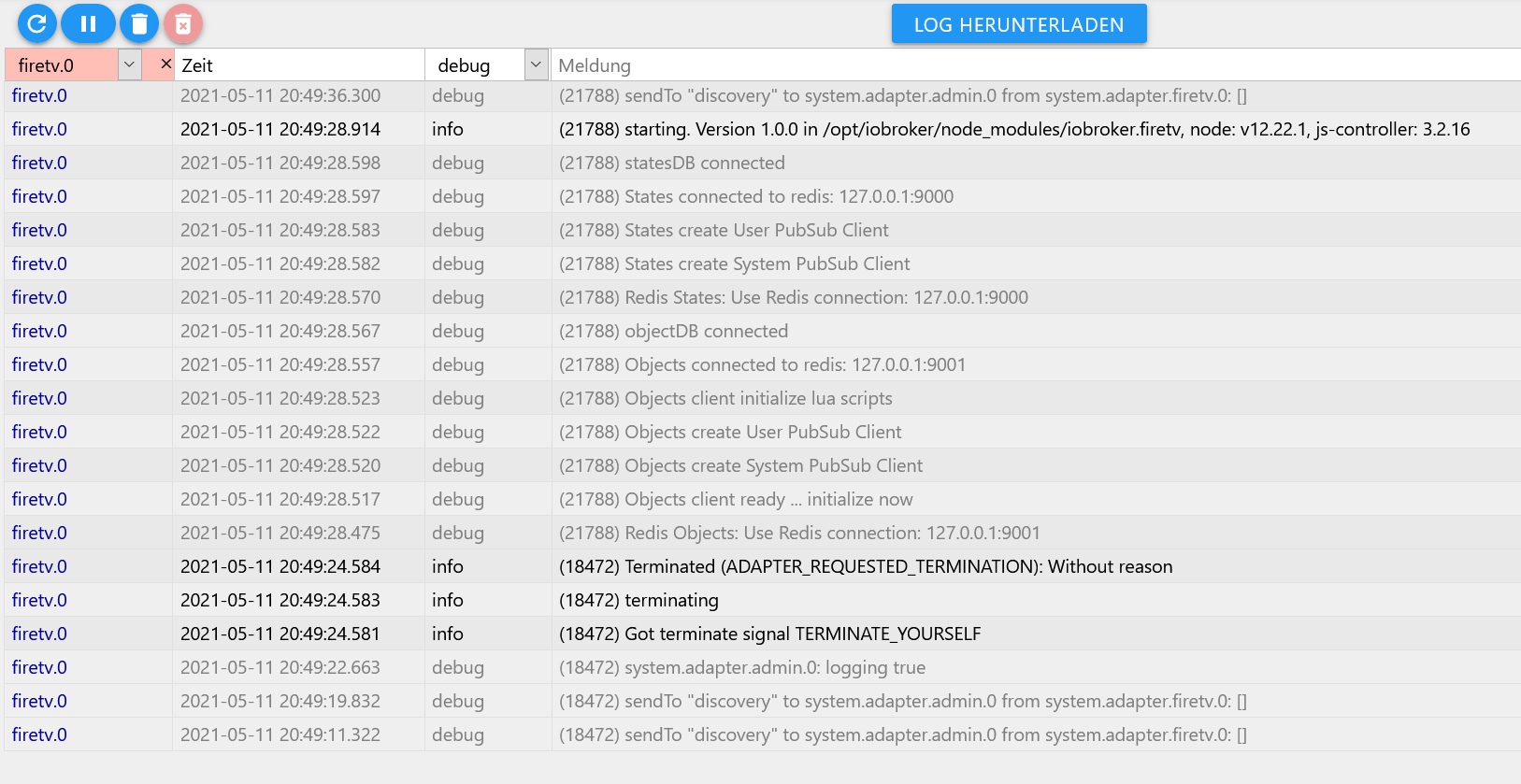This screenshot has height=784, width=1521.
Task: Click firetv.0 in the 20:49:24.584 row
Action: [39, 566]
